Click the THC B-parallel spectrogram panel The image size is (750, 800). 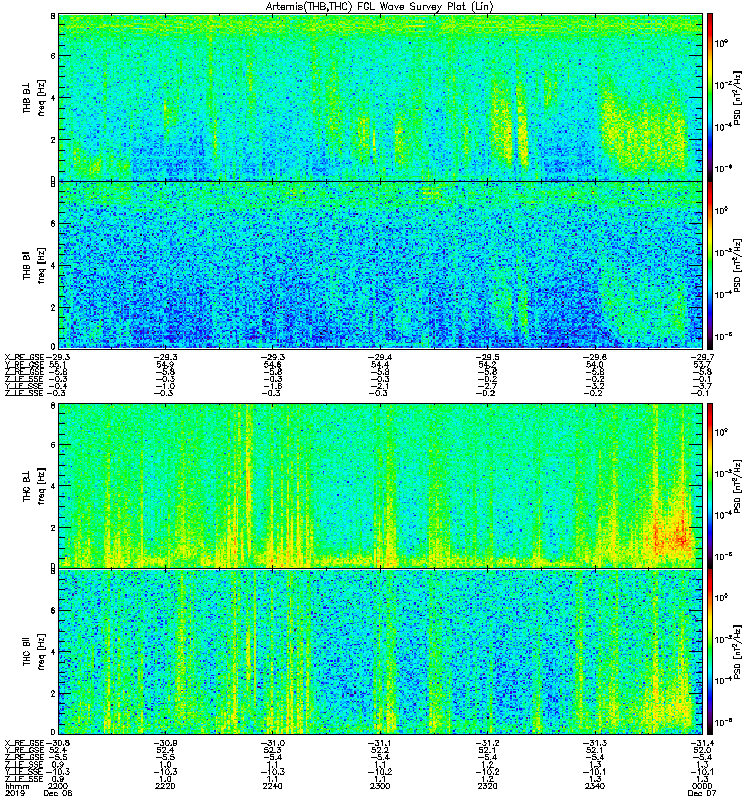pyautogui.click(x=381, y=652)
